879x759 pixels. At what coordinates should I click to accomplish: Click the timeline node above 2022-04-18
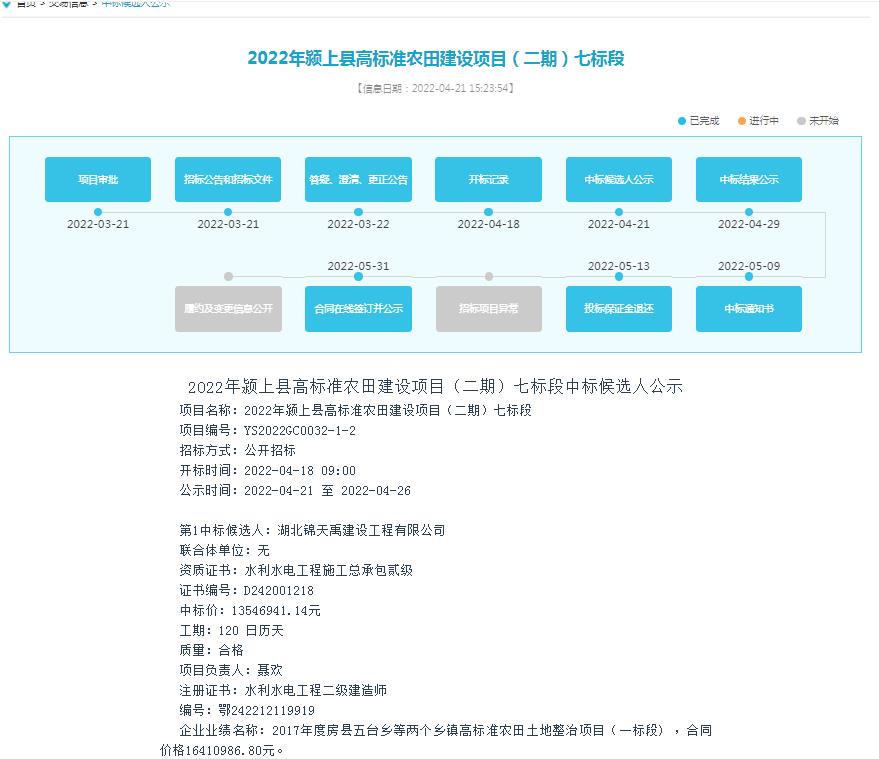[x=488, y=212]
